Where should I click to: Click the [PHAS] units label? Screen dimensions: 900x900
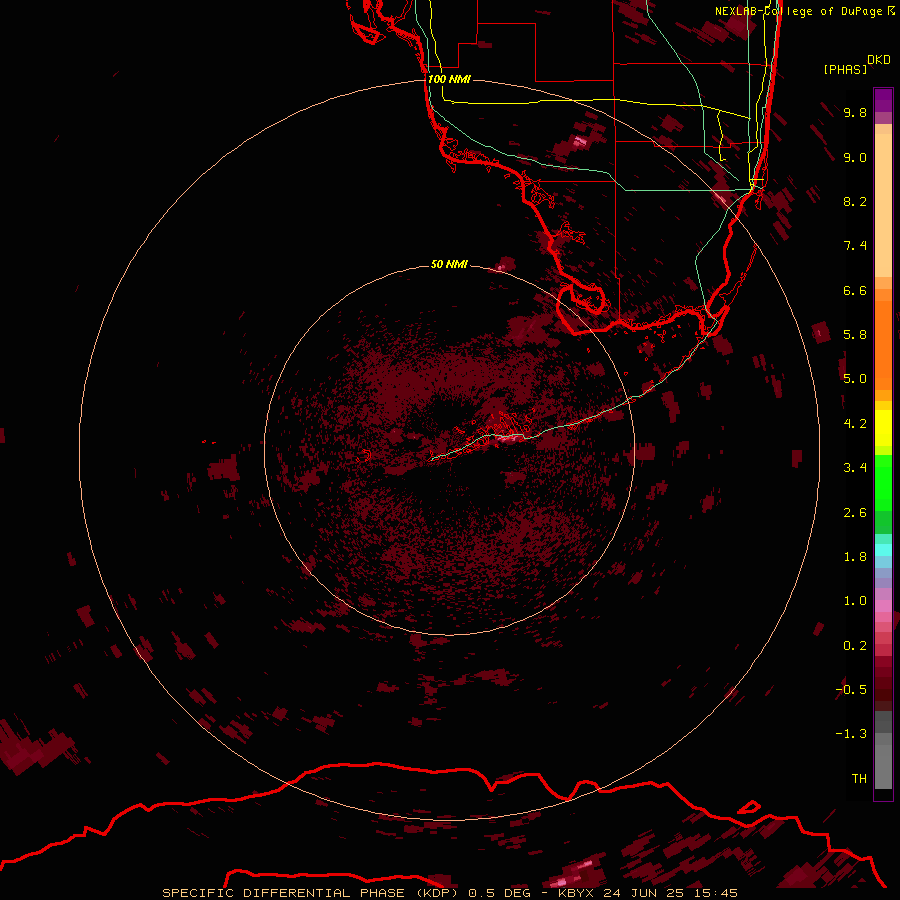point(845,69)
